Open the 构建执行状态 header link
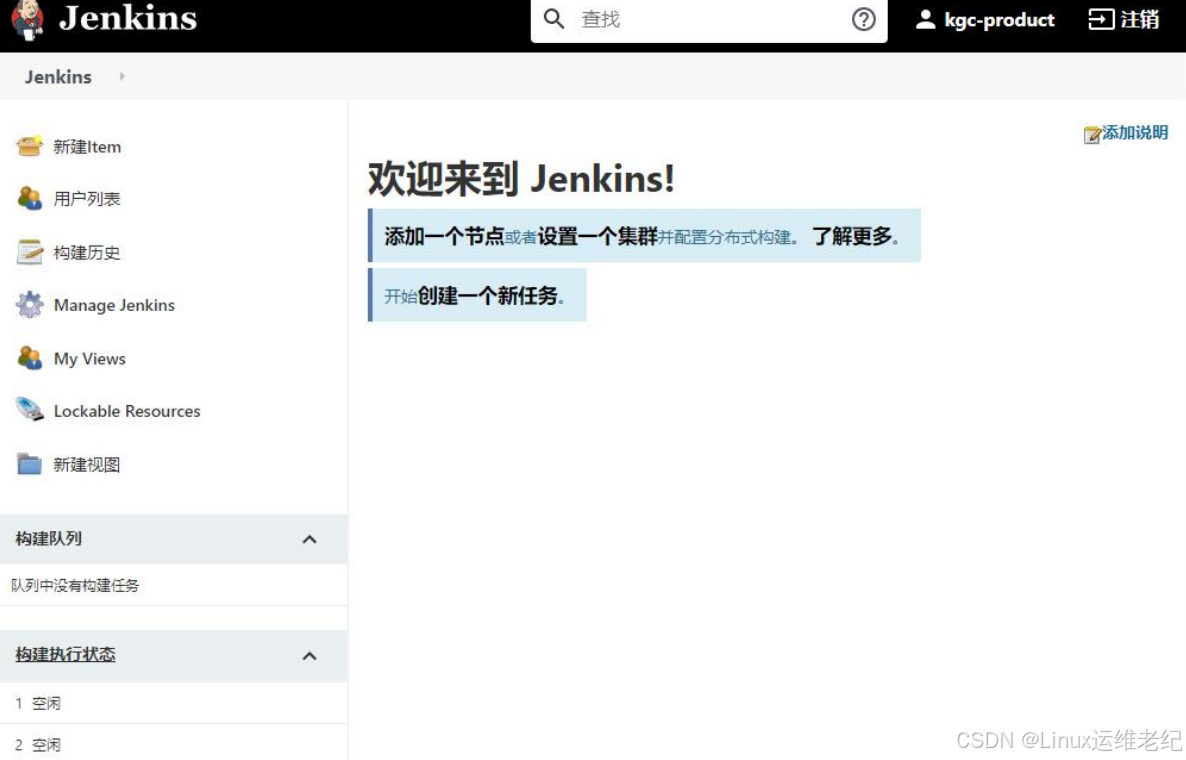The height and width of the screenshot is (760, 1186). tap(65, 654)
